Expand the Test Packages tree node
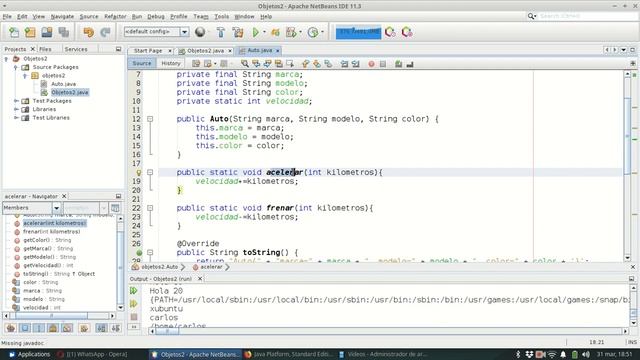Image resolution: width=640 pixels, height=360 pixels. click(x=16, y=101)
